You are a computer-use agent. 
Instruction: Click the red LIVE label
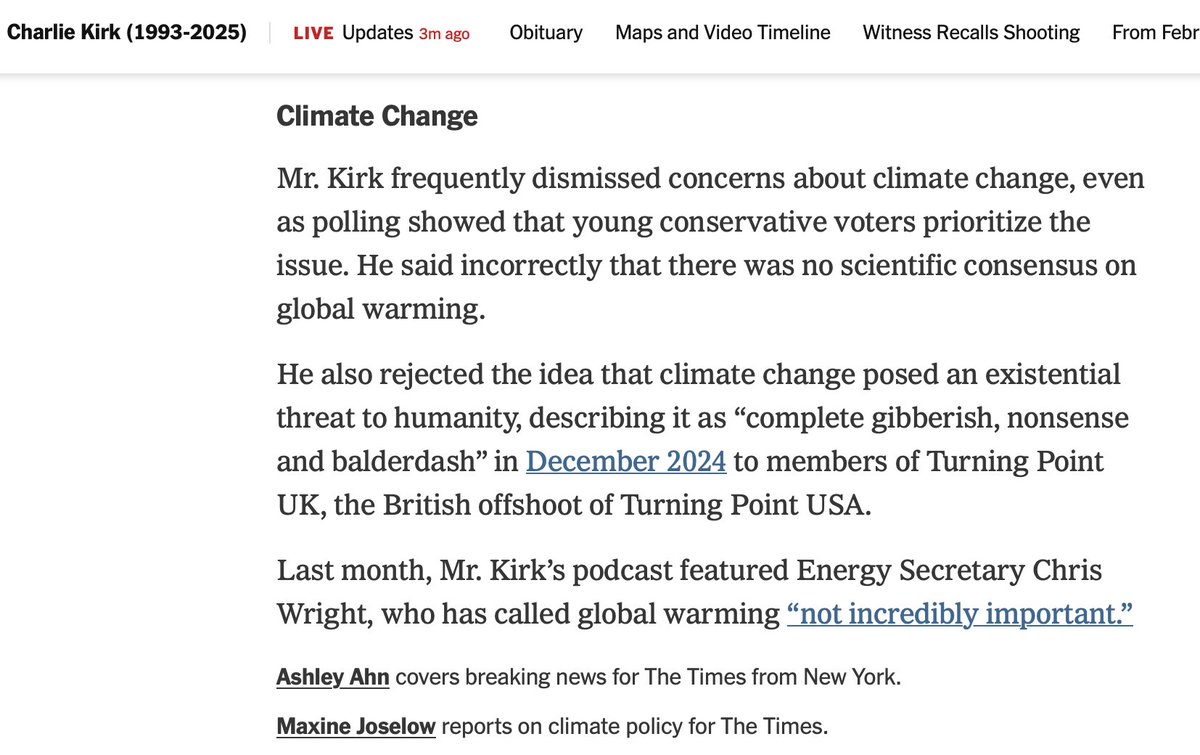tap(313, 33)
